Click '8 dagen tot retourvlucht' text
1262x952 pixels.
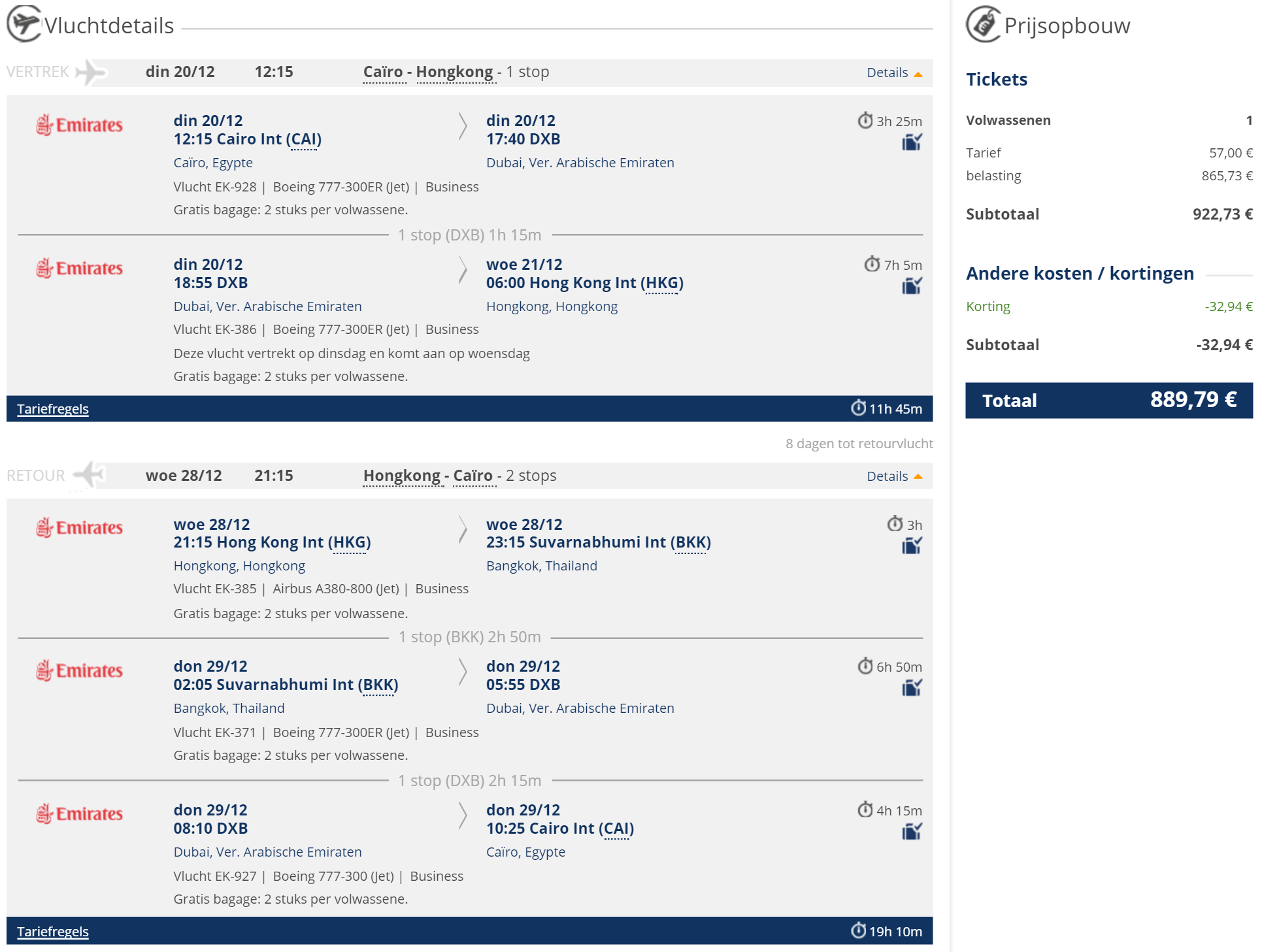pyautogui.click(x=859, y=444)
